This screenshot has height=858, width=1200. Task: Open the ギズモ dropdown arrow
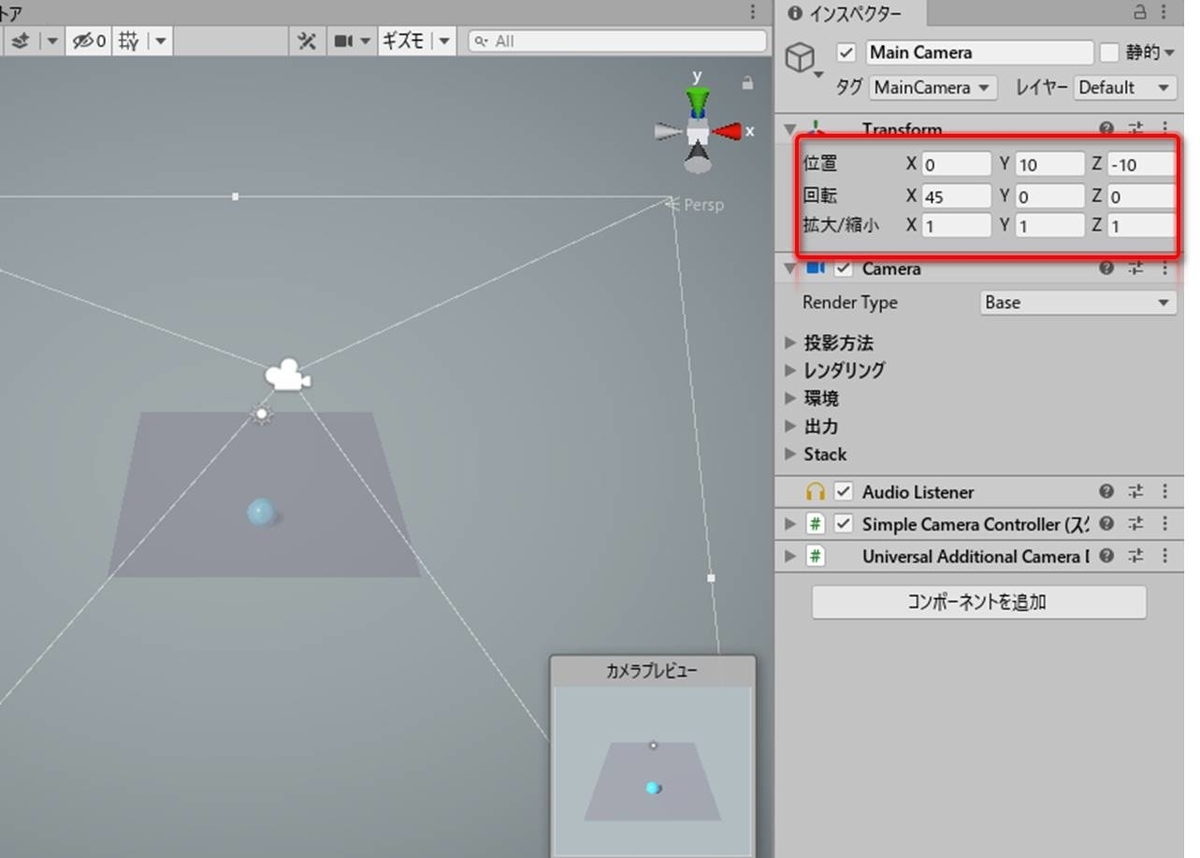[x=444, y=41]
